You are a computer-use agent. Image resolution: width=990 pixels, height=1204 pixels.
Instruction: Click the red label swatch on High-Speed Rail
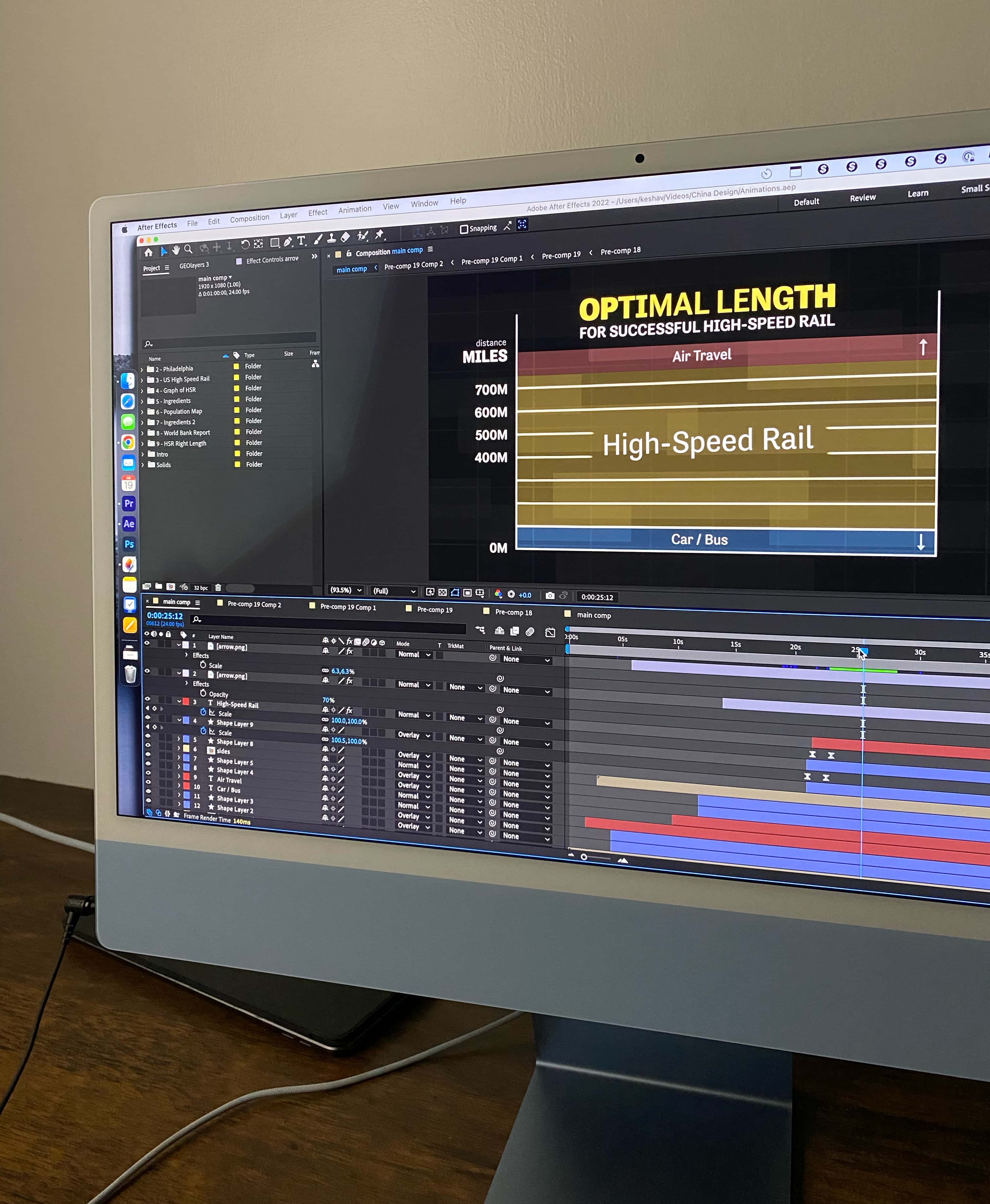pyautogui.click(x=186, y=701)
